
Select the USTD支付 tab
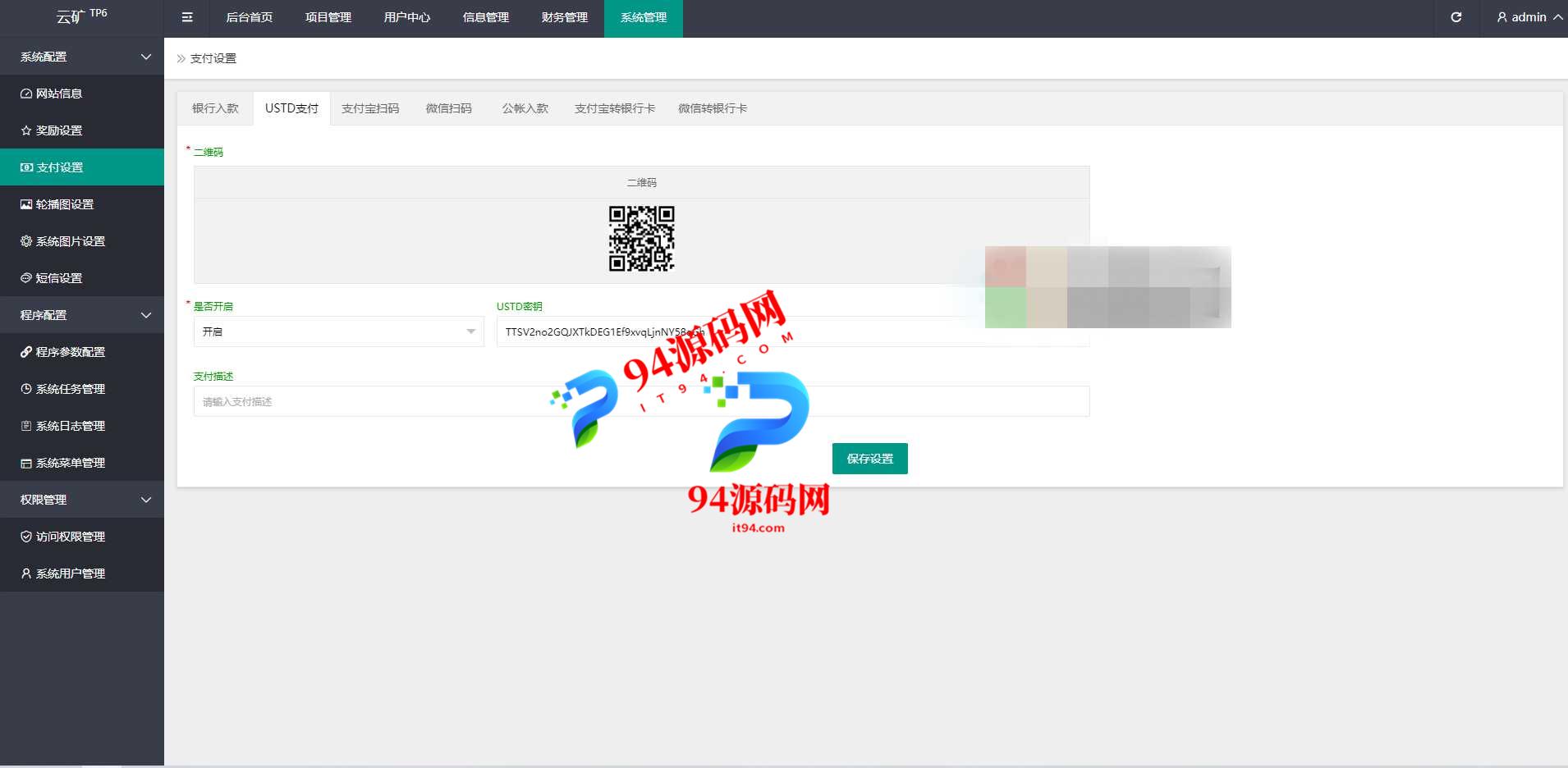[291, 108]
